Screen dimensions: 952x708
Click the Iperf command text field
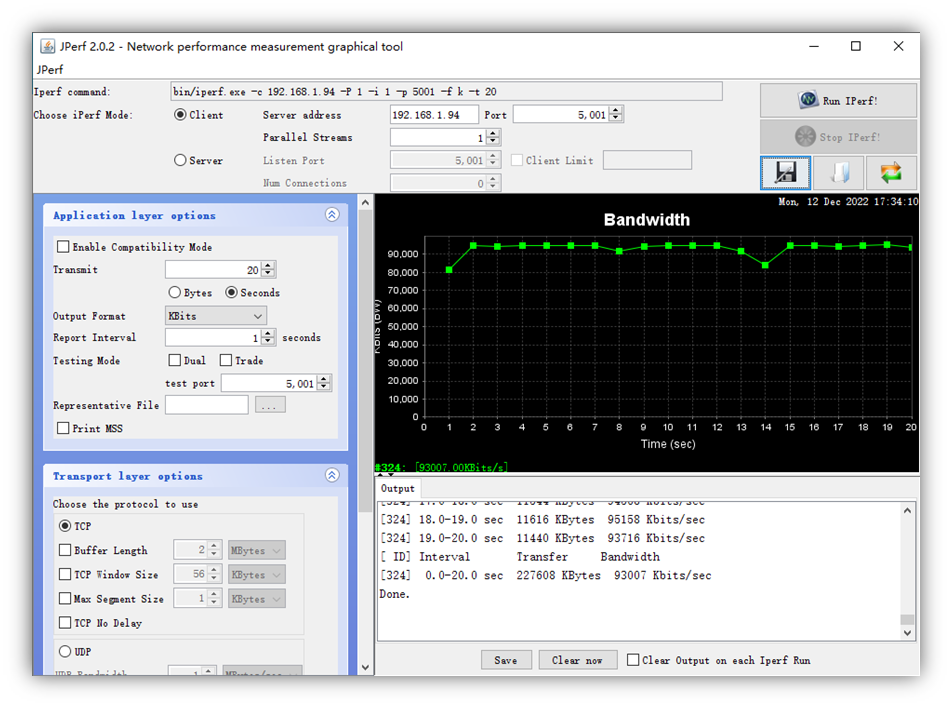[x=446, y=92]
